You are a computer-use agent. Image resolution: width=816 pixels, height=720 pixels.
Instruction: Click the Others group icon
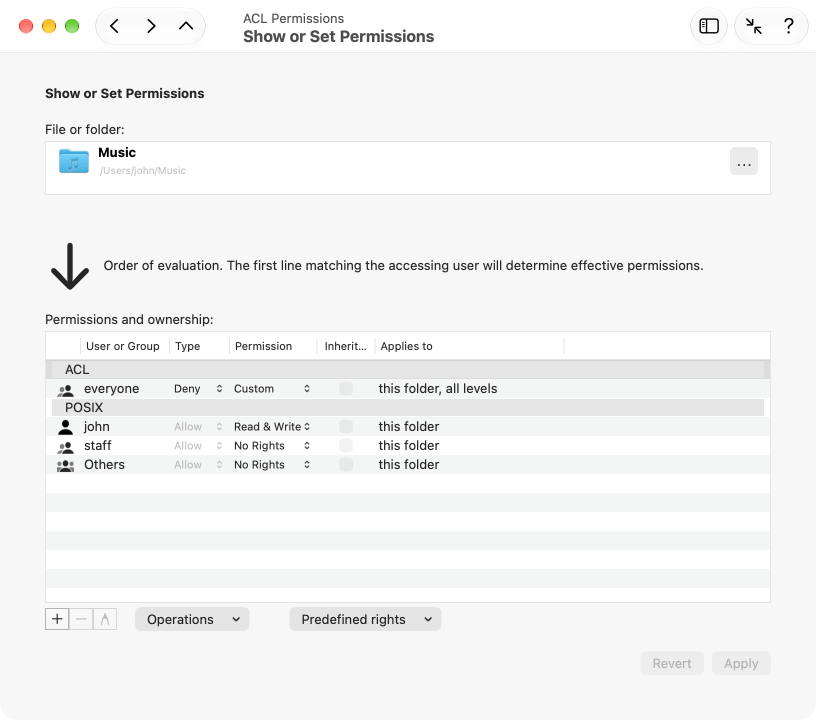click(66, 466)
